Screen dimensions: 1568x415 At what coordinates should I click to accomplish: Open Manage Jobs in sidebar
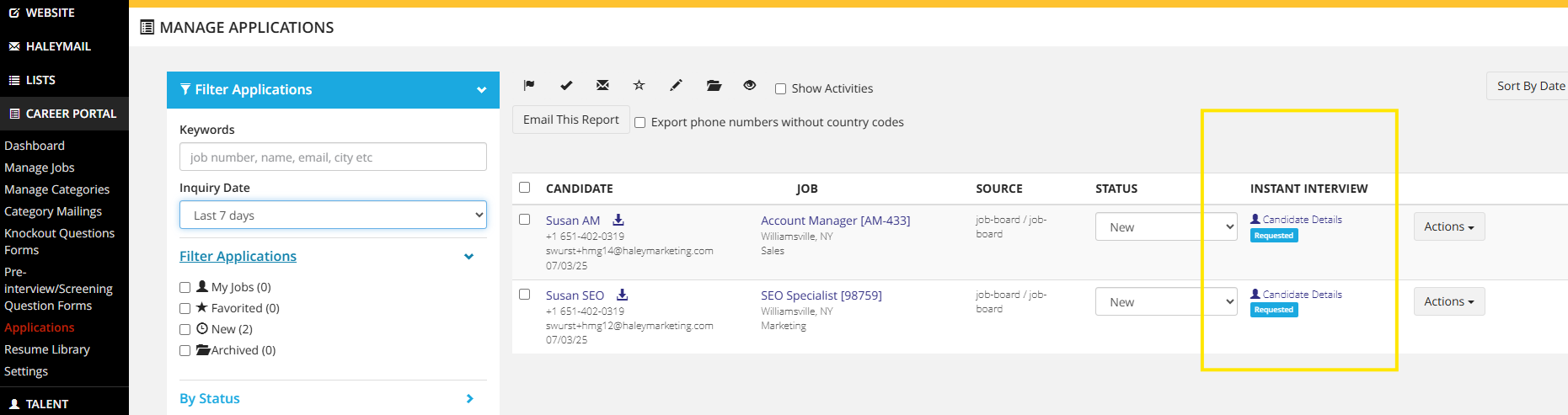[40, 168]
